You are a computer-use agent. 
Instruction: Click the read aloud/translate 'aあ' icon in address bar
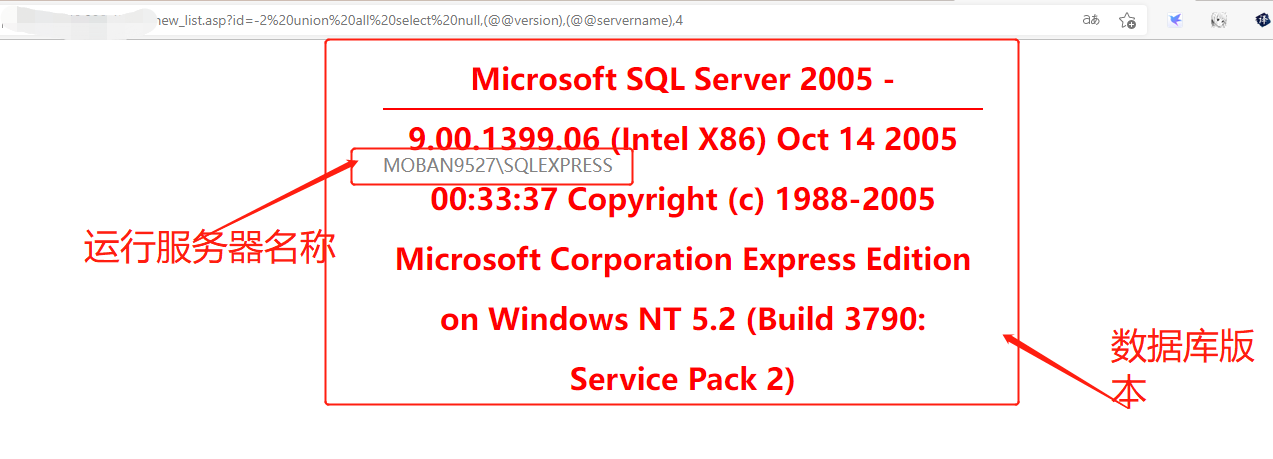tap(1092, 19)
